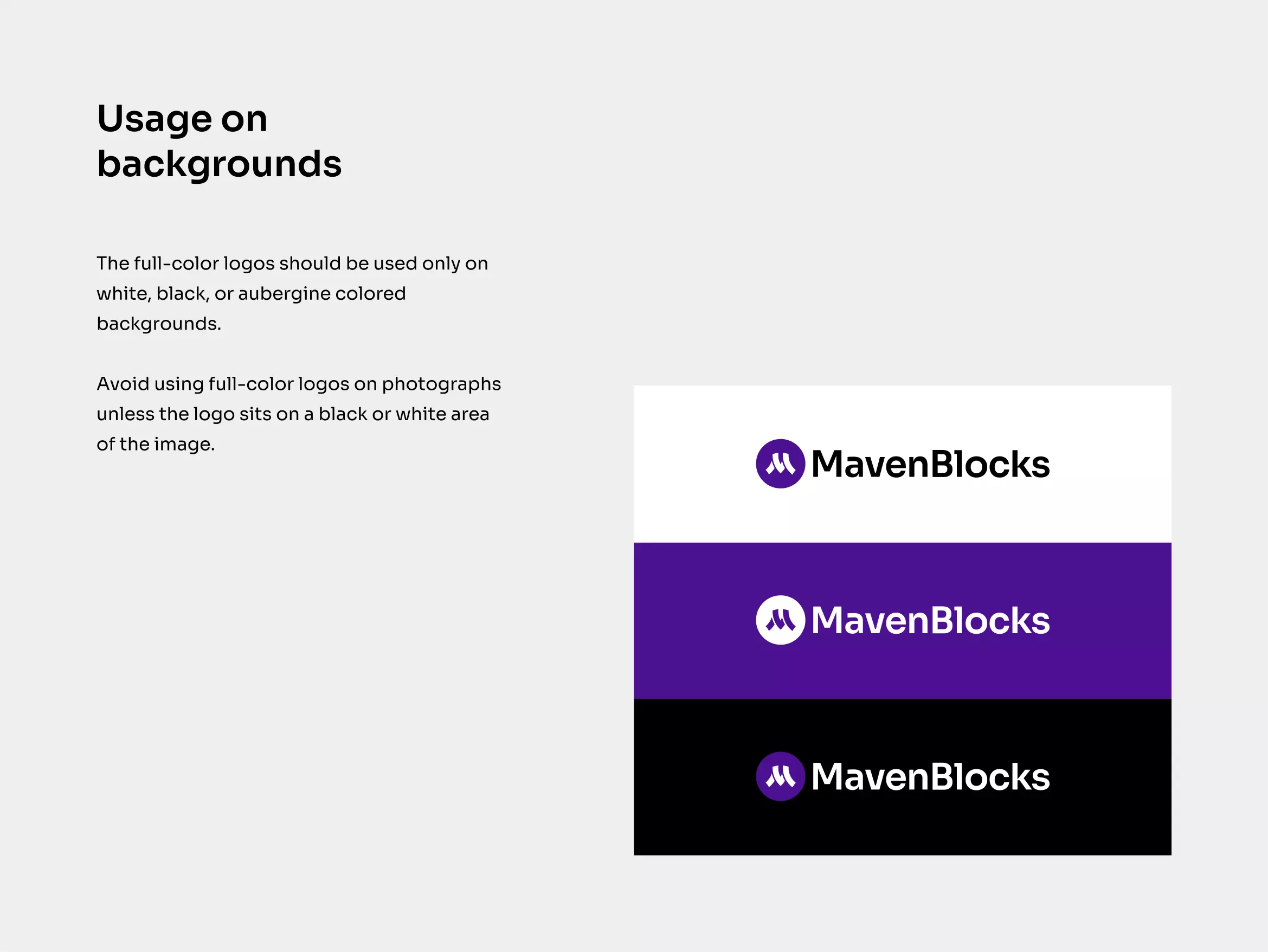Click the small word "backgrounds." ending first paragraph
1268x952 pixels.
point(159,324)
